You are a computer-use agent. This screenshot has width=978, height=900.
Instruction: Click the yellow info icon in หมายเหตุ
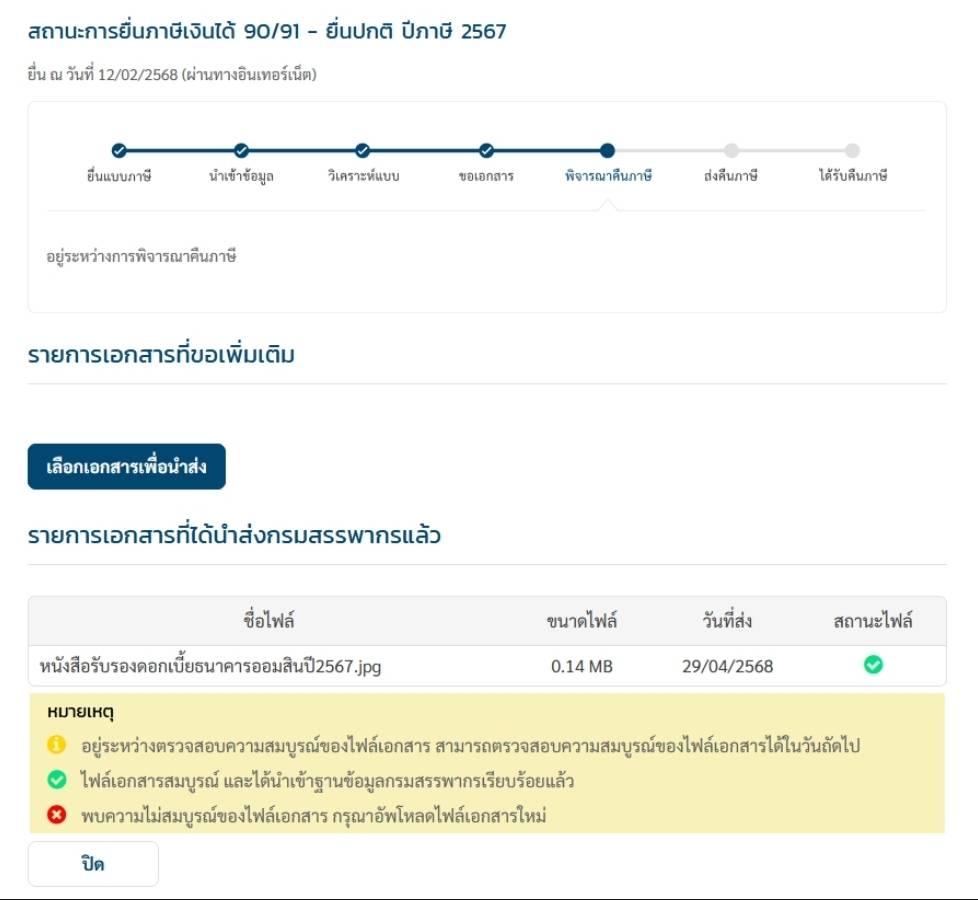point(56,745)
